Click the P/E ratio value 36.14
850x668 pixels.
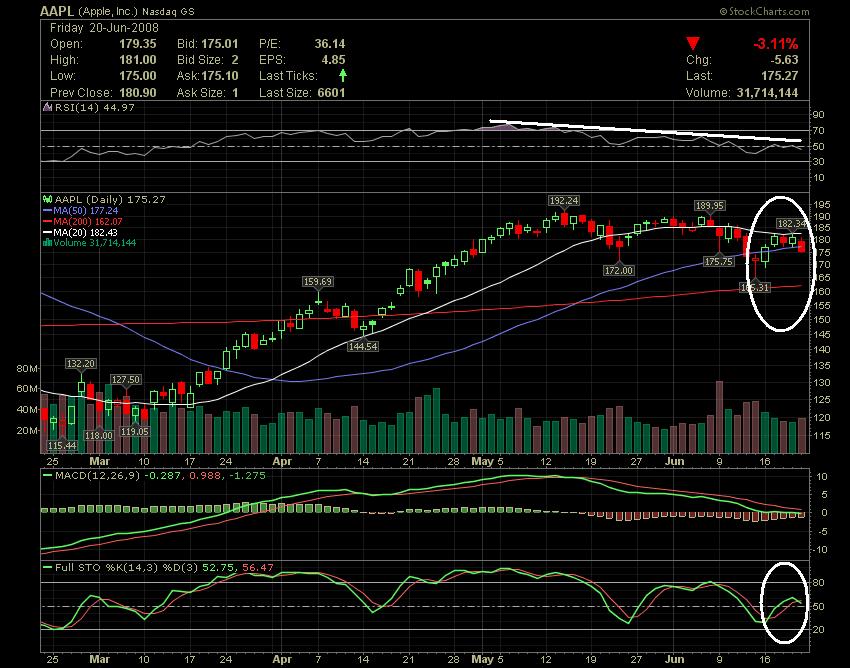[x=330, y=44]
